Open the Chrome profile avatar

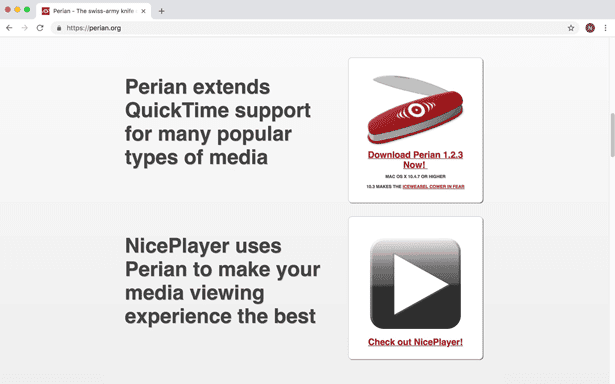pos(590,28)
